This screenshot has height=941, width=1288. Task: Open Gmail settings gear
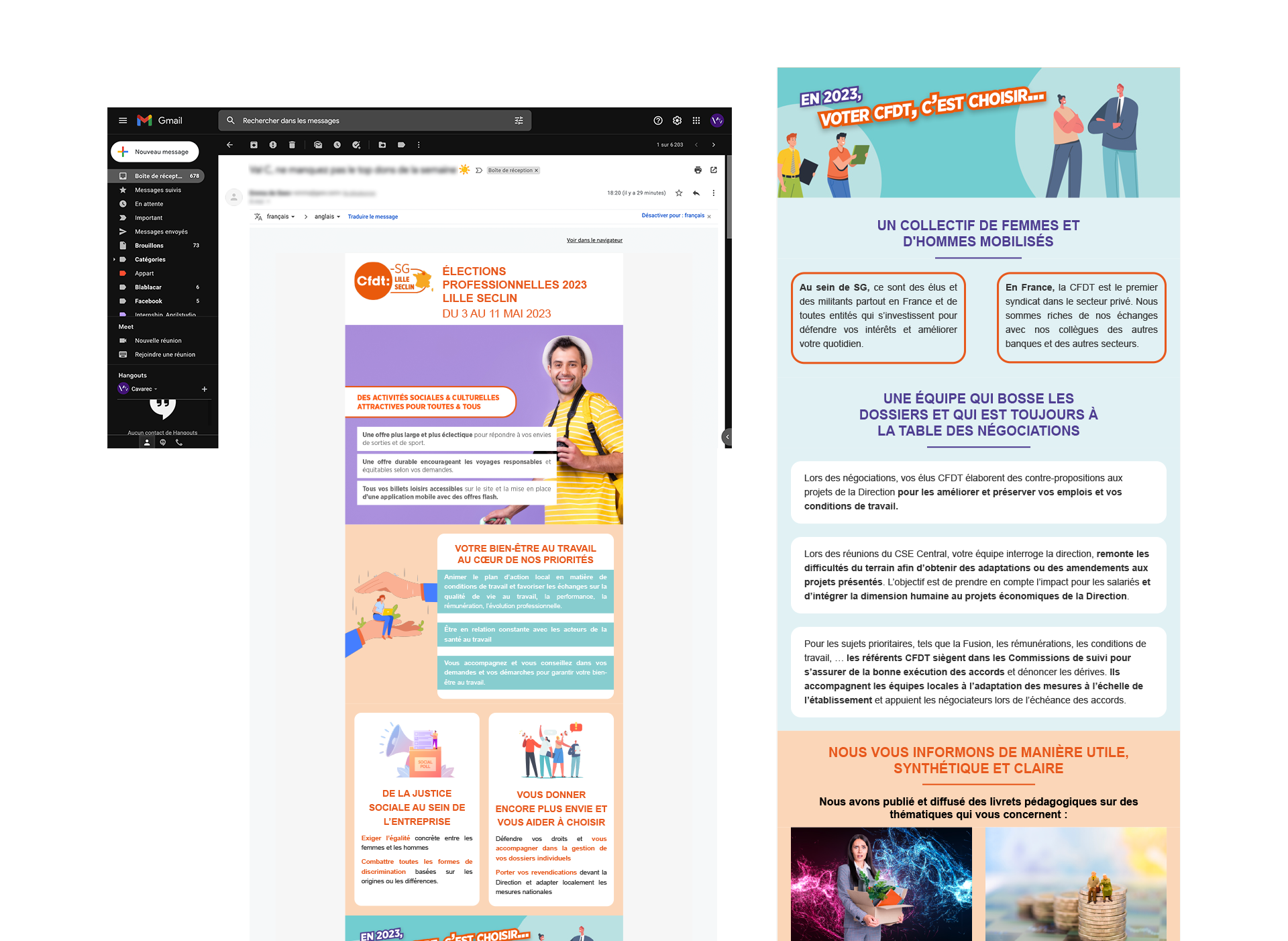[678, 121]
